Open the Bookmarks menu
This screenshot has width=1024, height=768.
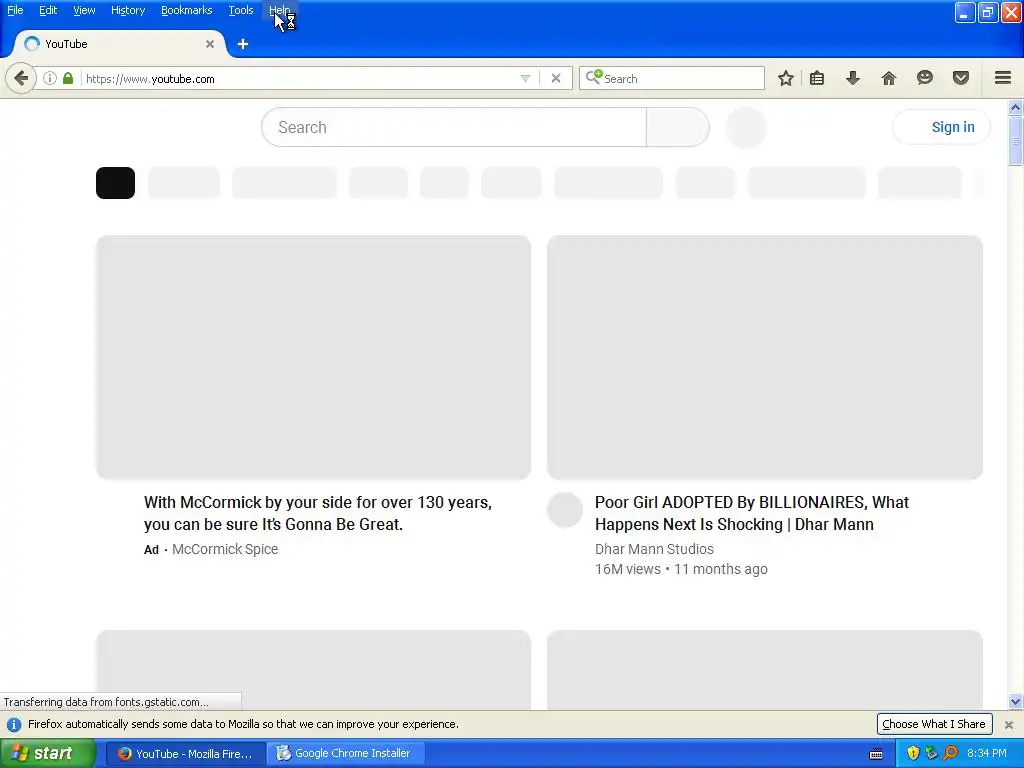pos(187,10)
